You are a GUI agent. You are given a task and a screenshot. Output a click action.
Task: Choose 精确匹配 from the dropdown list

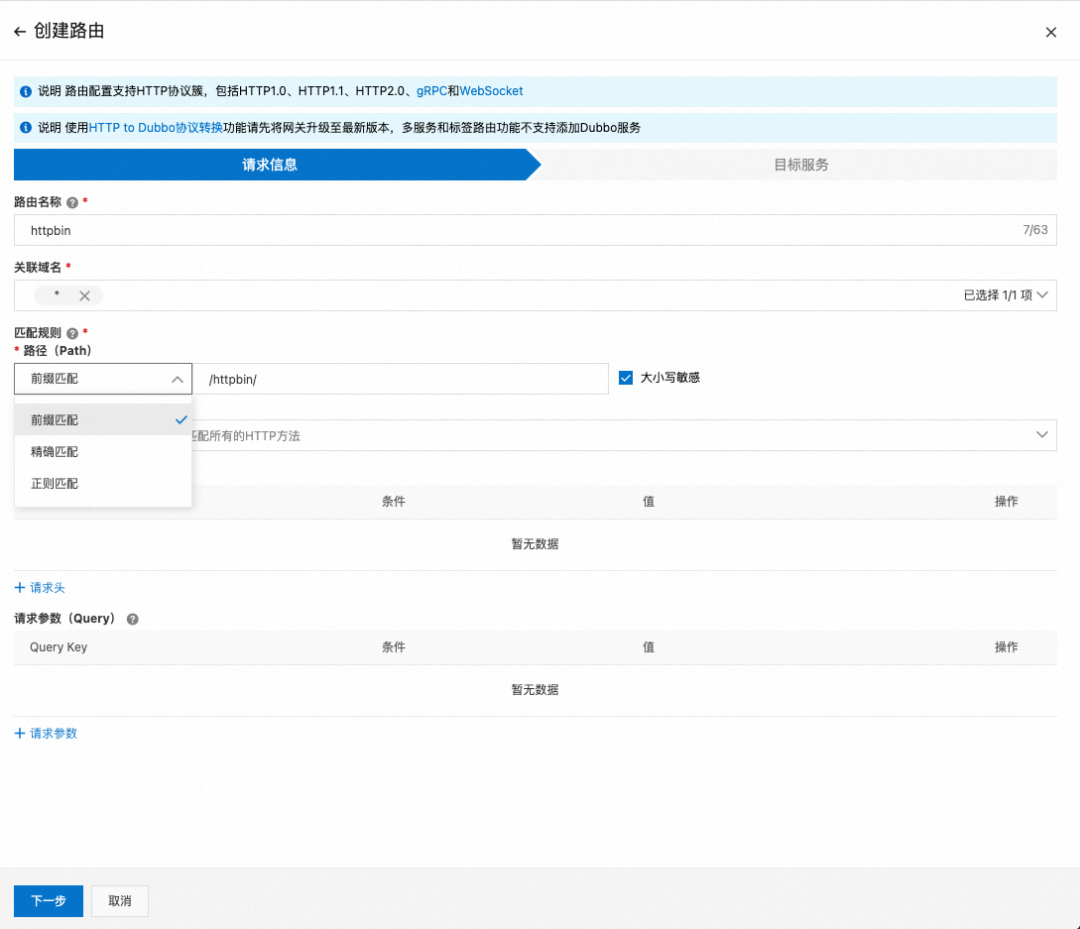(x=103, y=452)
